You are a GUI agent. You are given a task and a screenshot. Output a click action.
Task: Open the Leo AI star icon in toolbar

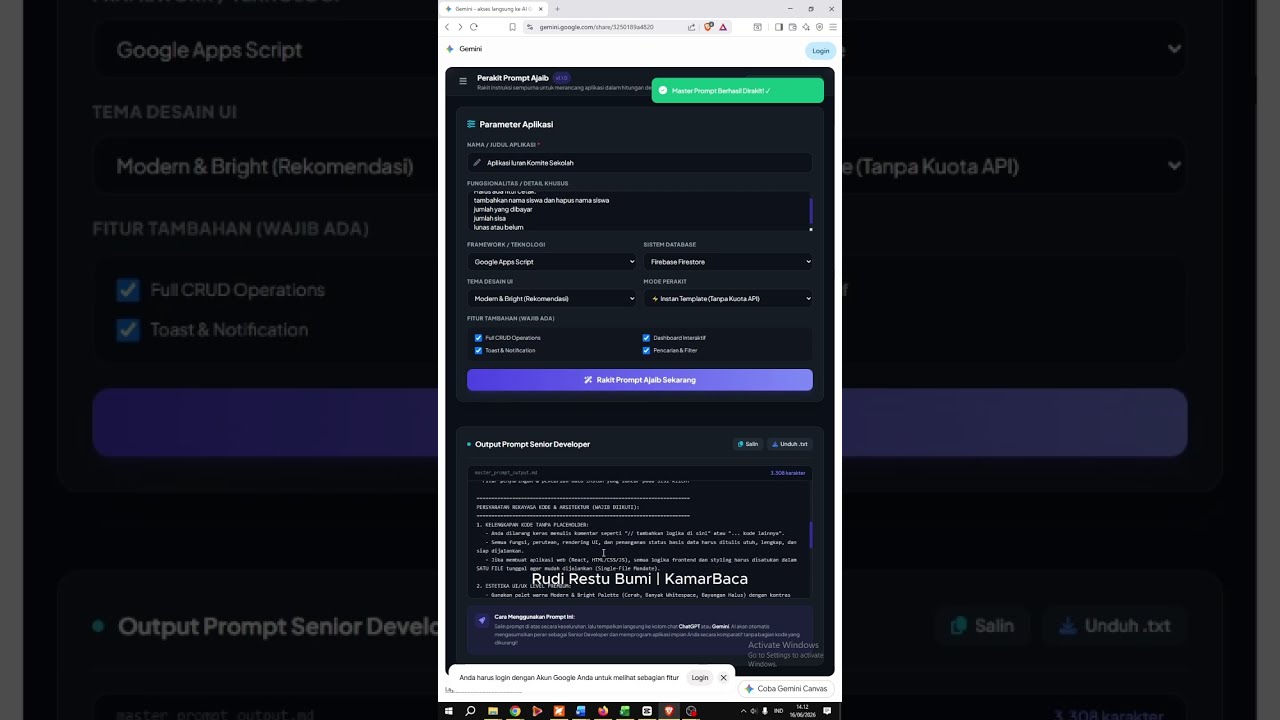tap(806, 27)
